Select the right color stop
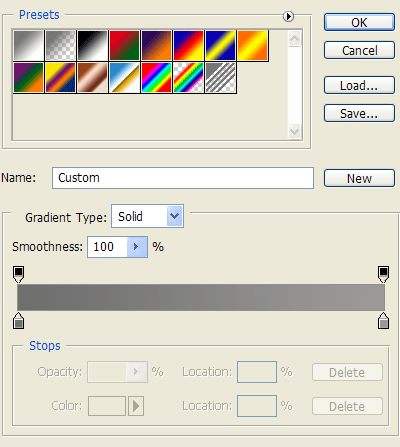The width and height of the screenshot is (400, 447). 383,321
